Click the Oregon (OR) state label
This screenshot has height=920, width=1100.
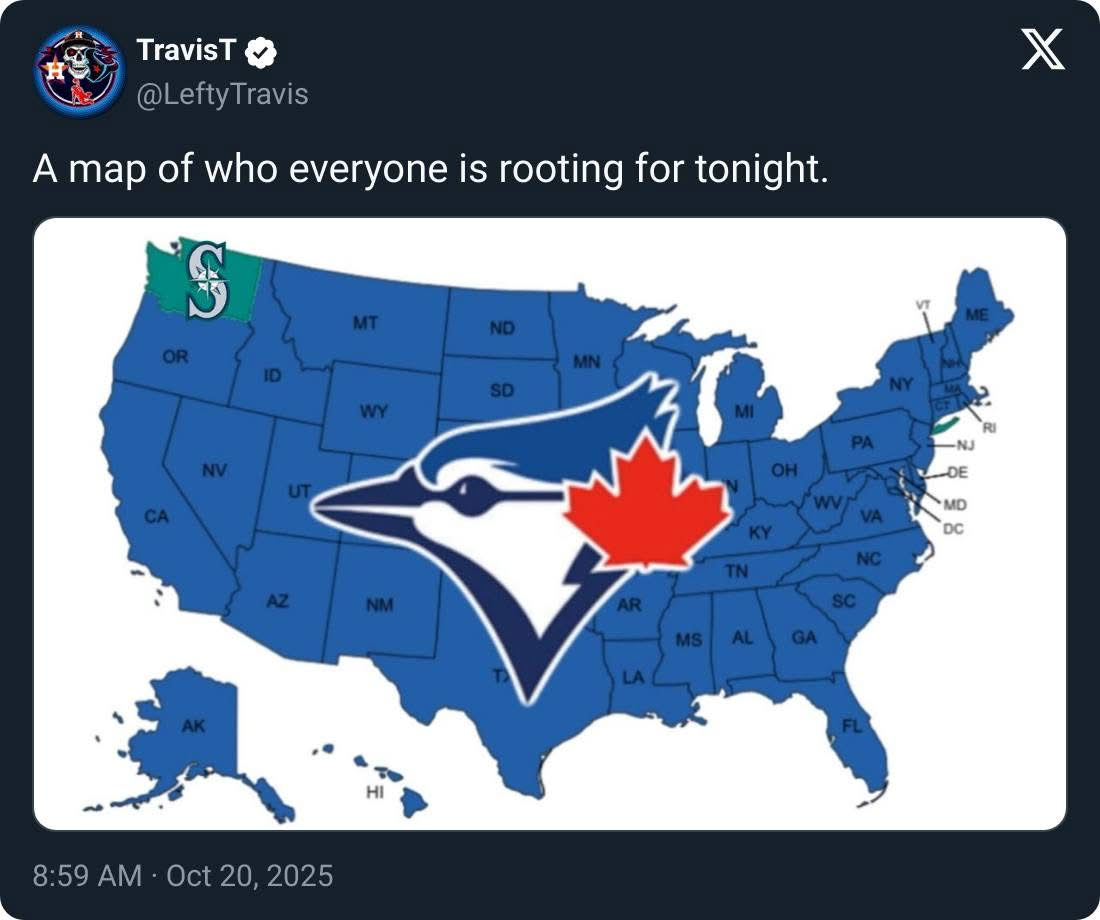pyautogui.click(x=175, y=356)
